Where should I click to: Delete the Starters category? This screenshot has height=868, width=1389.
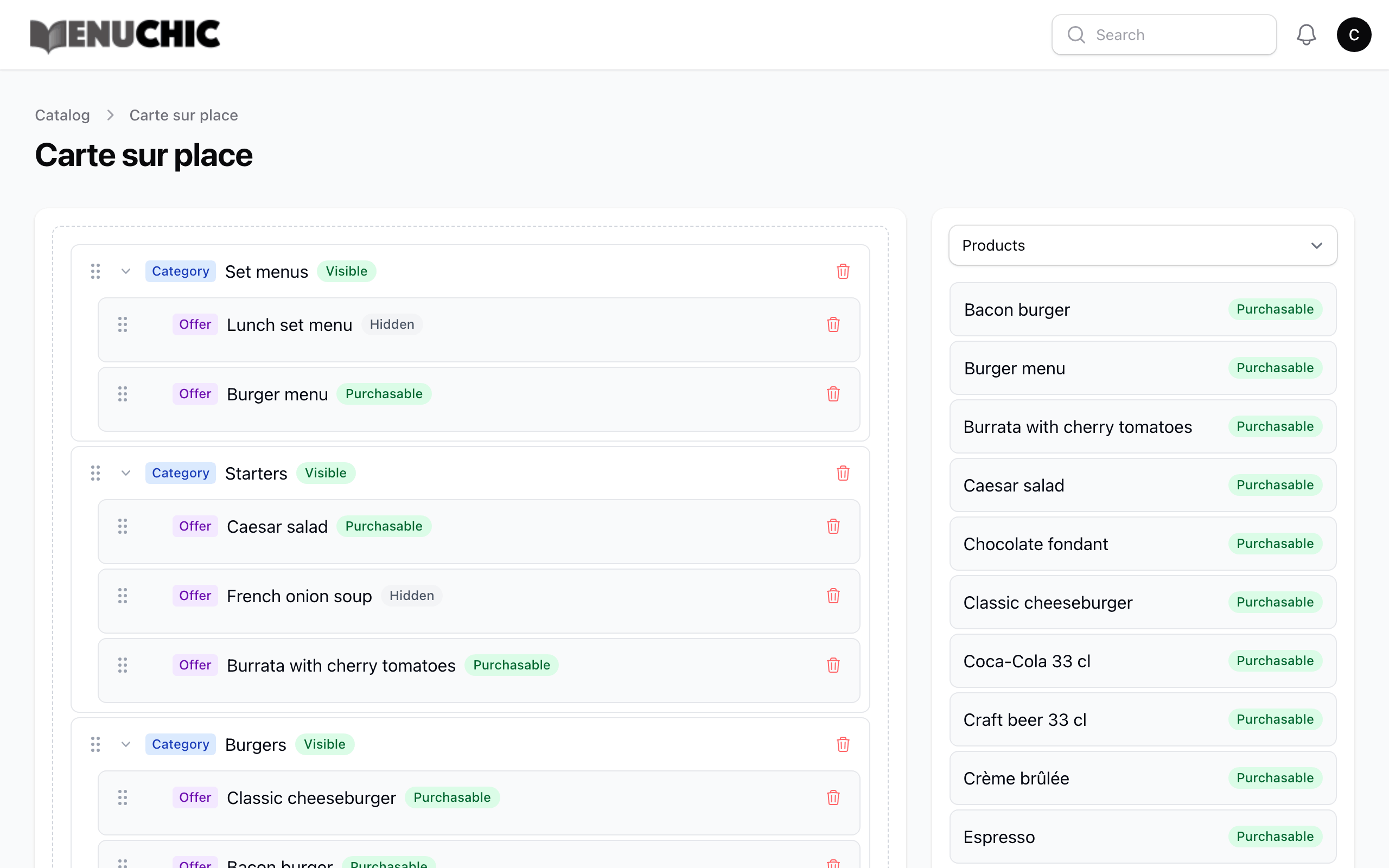(843, 473)
